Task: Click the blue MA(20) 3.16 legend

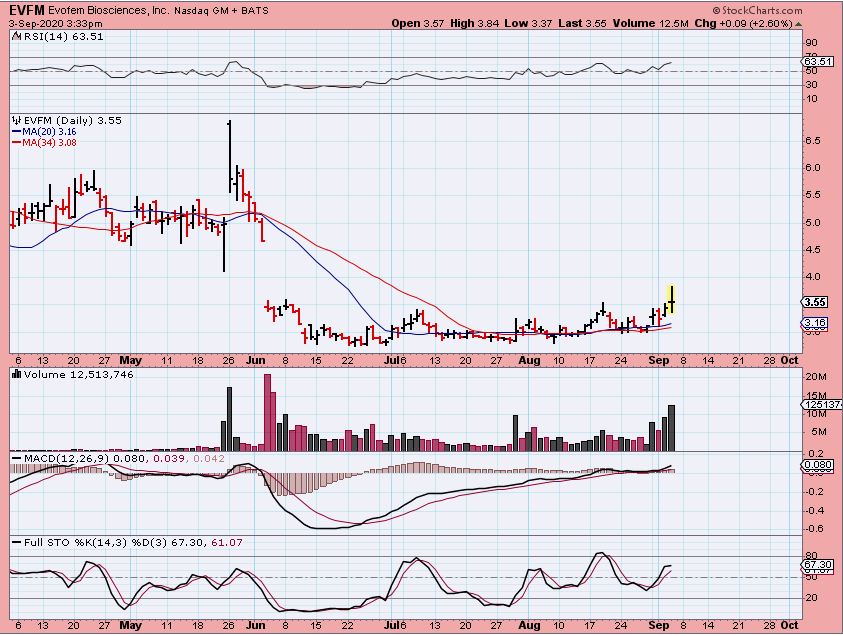Action: 44,132
